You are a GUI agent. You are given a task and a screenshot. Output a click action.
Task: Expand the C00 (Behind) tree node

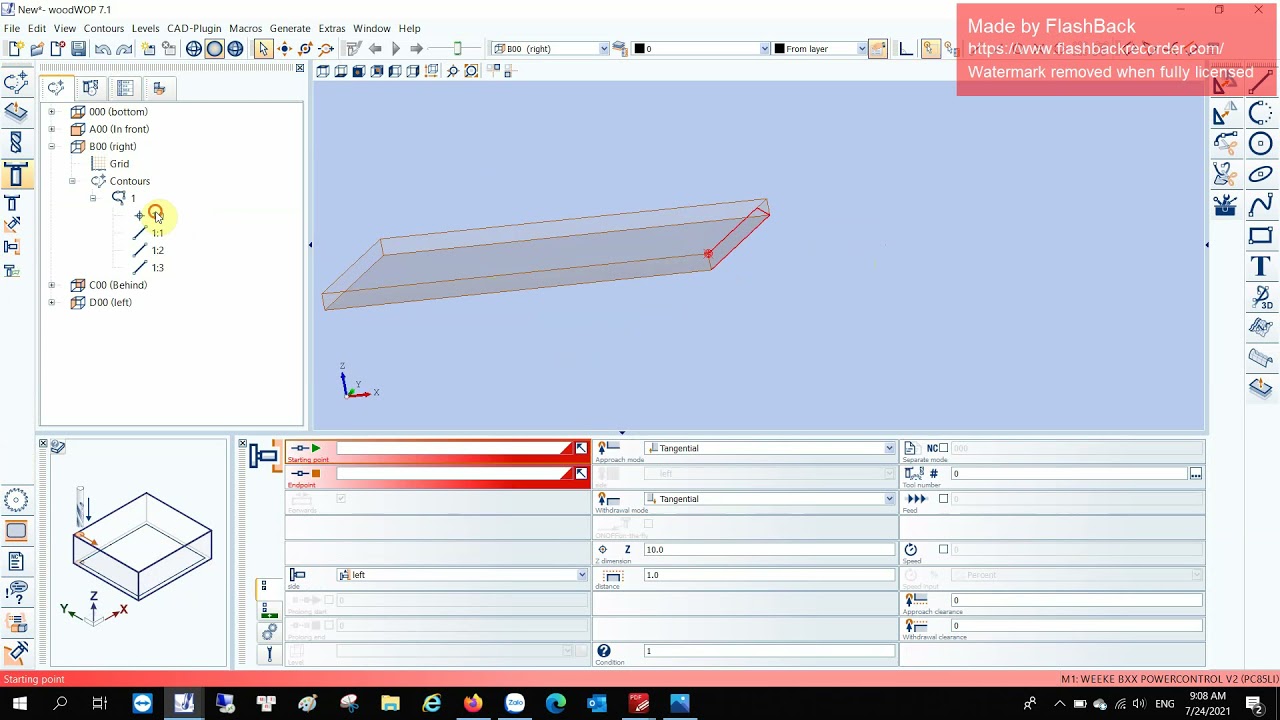52,285
